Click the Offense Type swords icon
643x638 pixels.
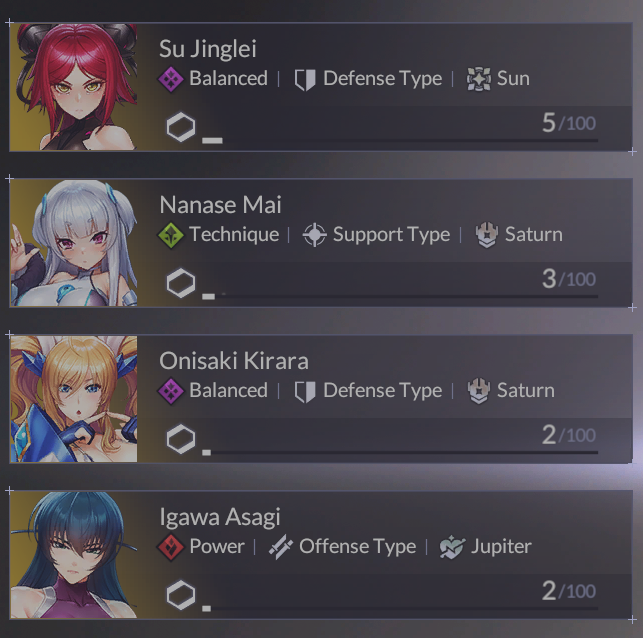[281, 547]
